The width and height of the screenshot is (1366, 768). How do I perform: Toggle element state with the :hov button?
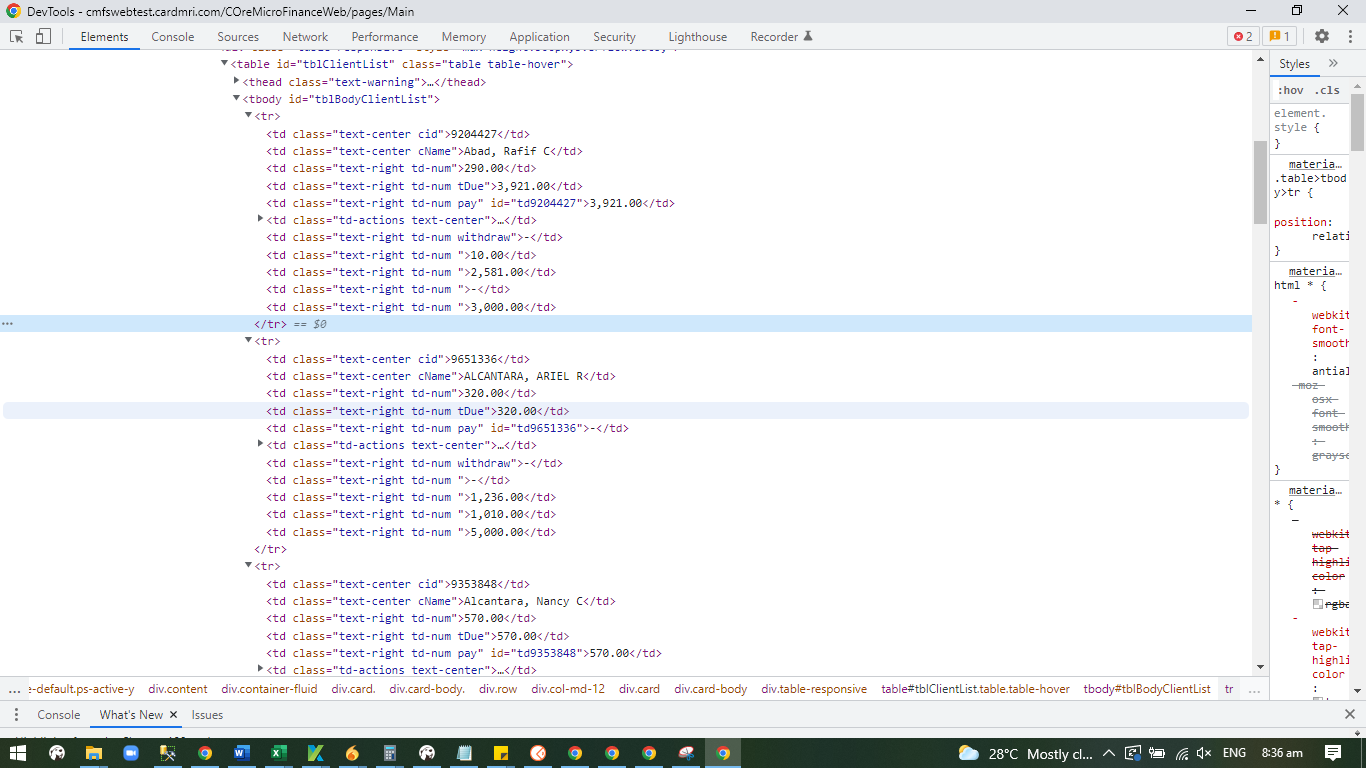click(1291, 89)
